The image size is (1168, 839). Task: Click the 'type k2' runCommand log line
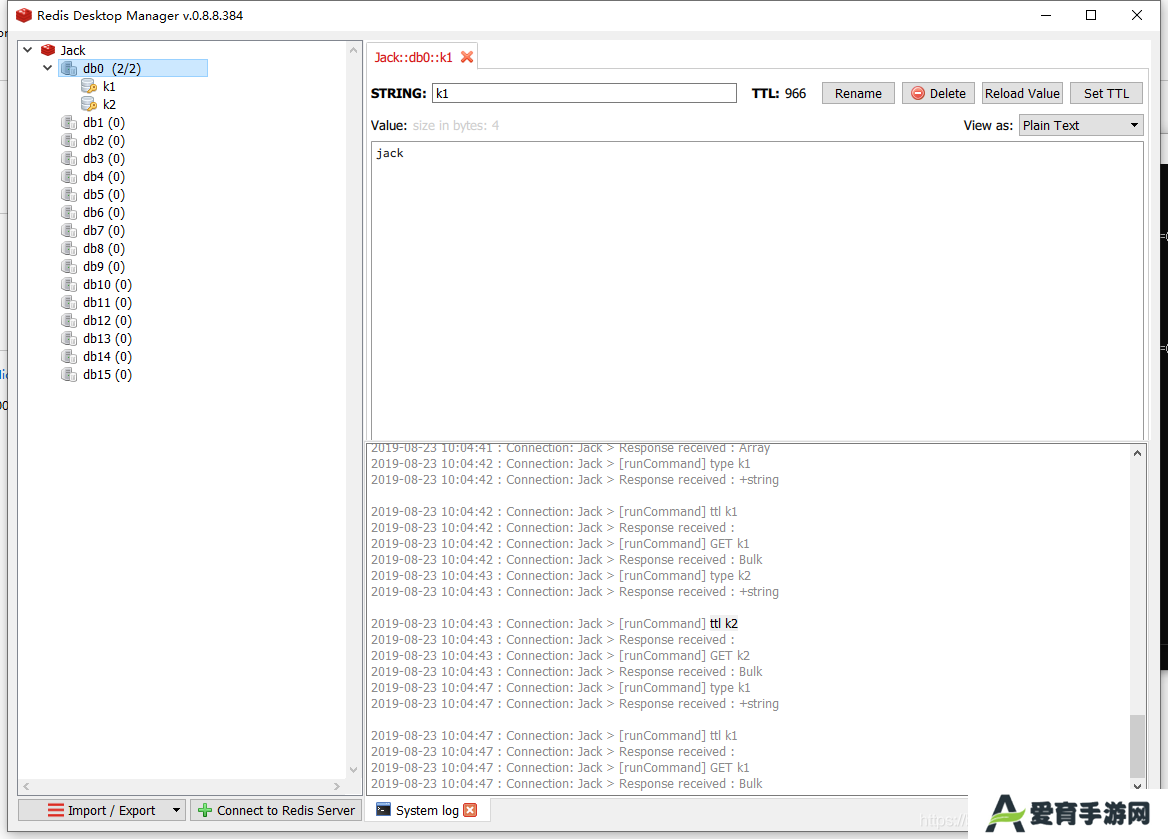click(x=561, y=576)
